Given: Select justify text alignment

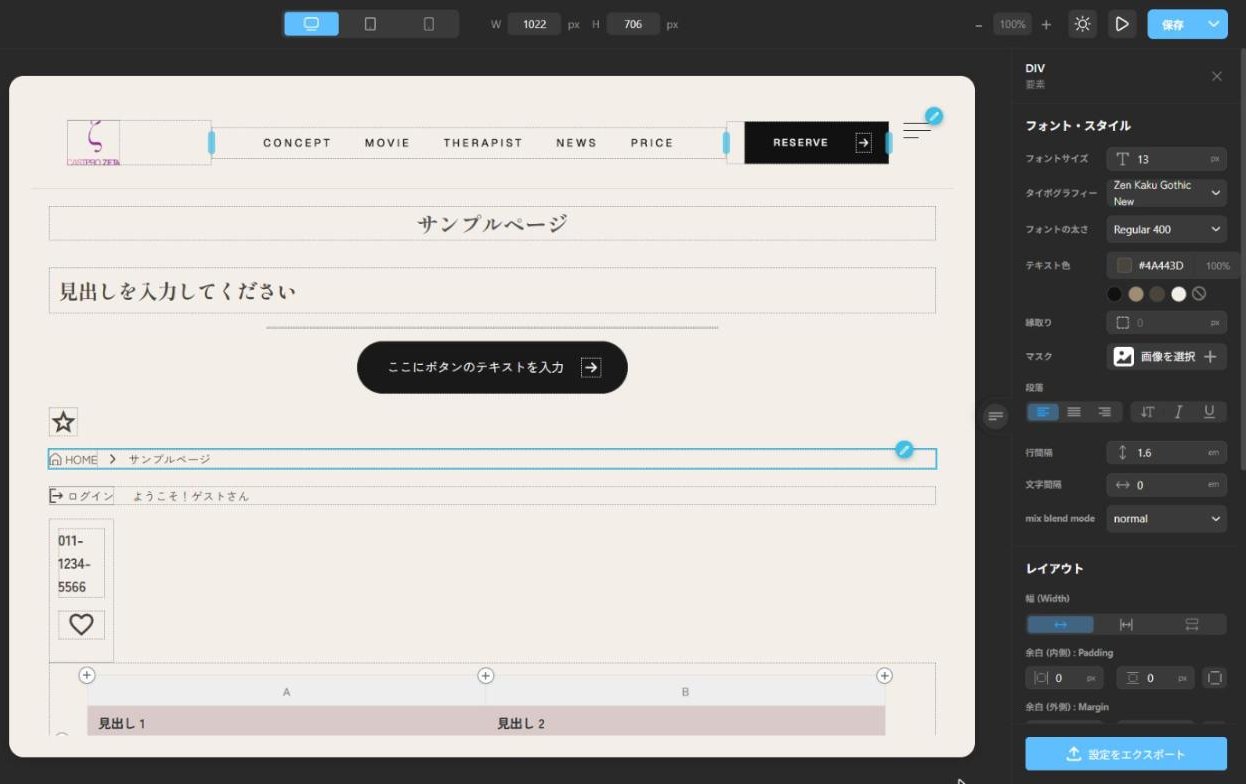Looking at the screenshot, I should (x=1074, y=412).
